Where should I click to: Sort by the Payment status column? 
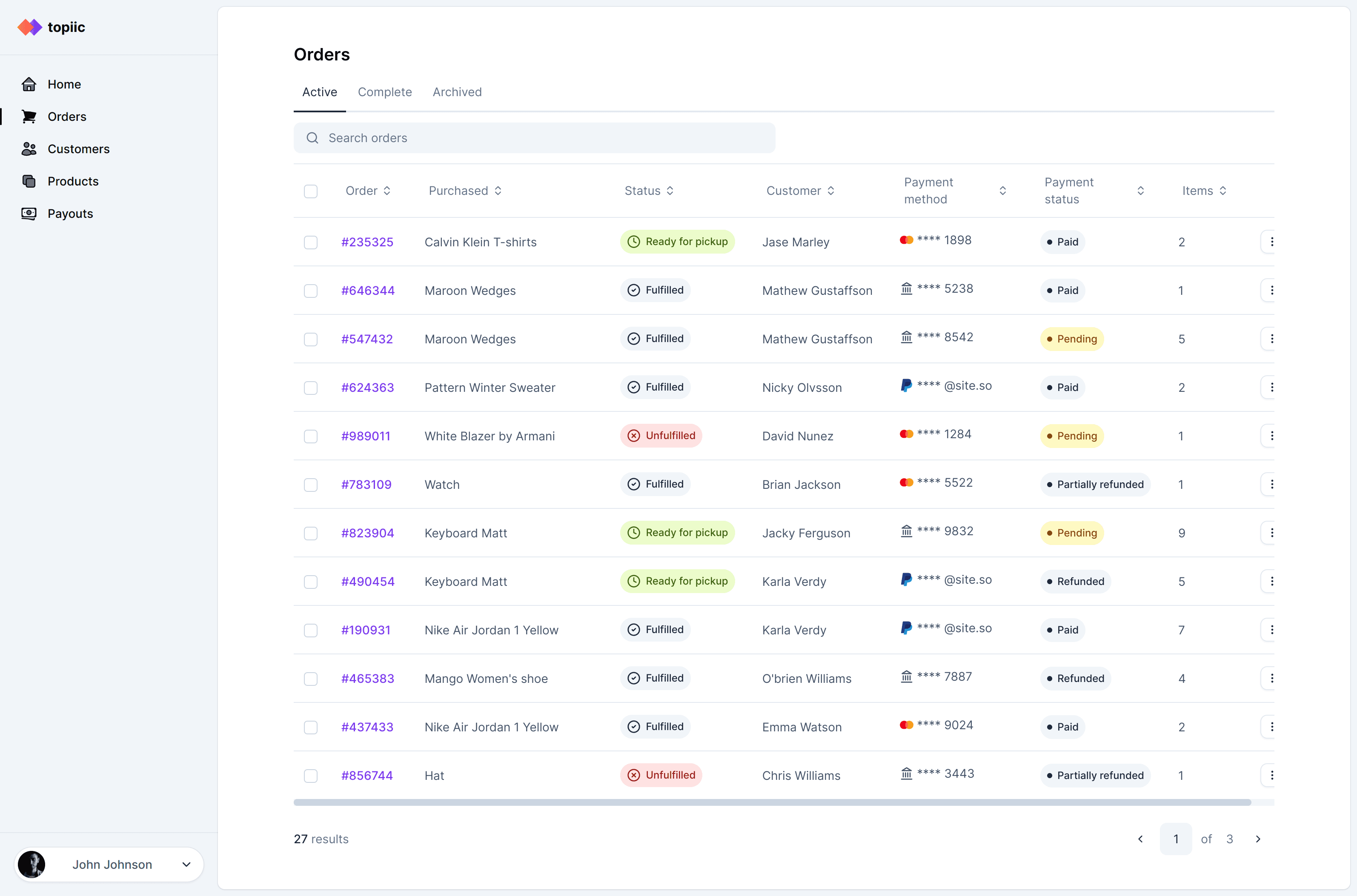1140,191
